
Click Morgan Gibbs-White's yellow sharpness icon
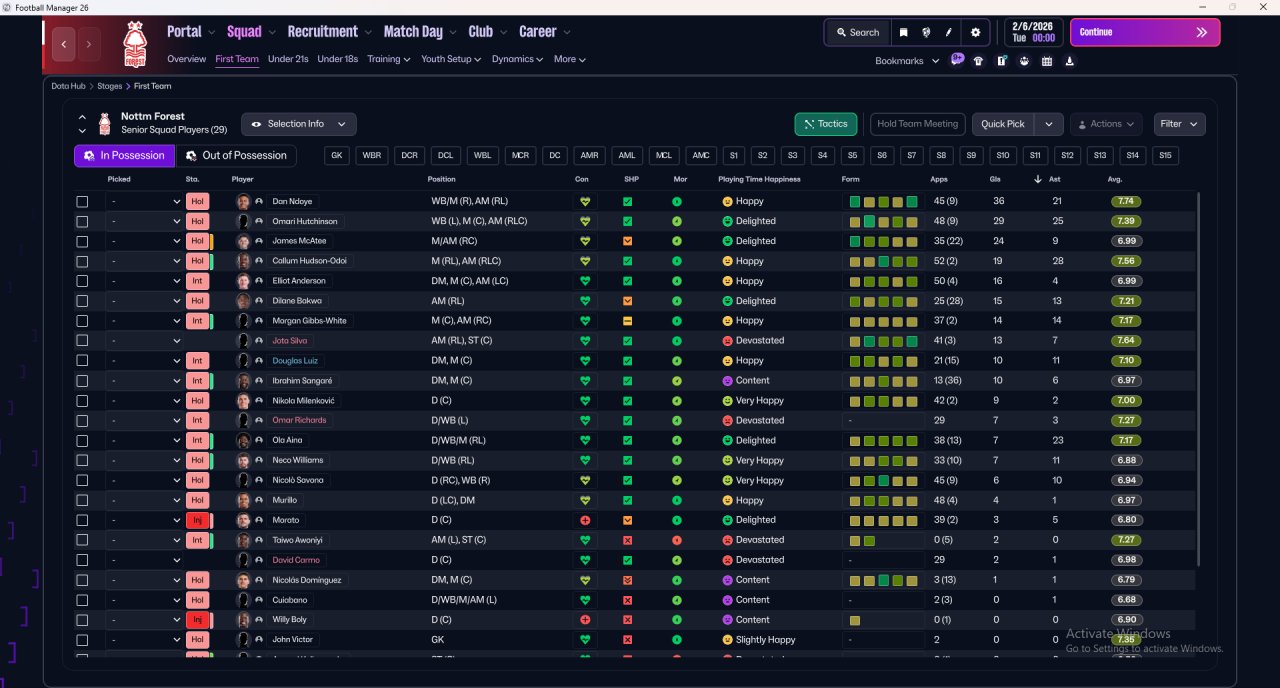(x=627, y=321)
